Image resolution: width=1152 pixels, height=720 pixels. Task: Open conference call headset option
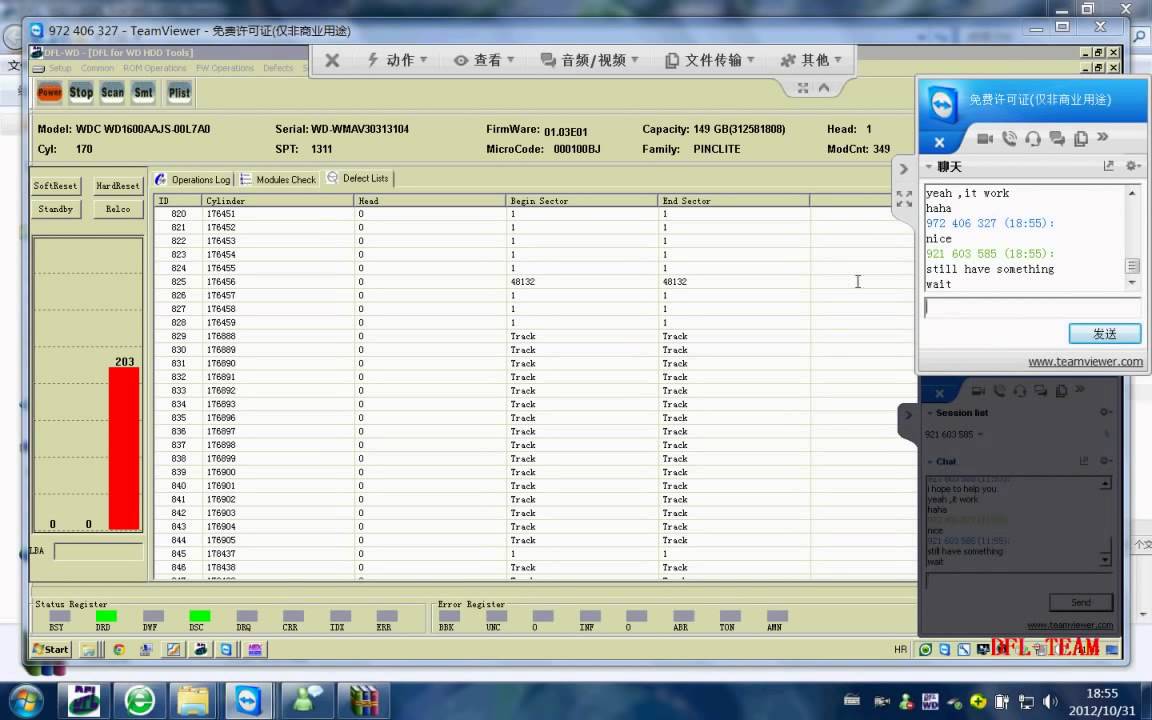(1033, 138)
